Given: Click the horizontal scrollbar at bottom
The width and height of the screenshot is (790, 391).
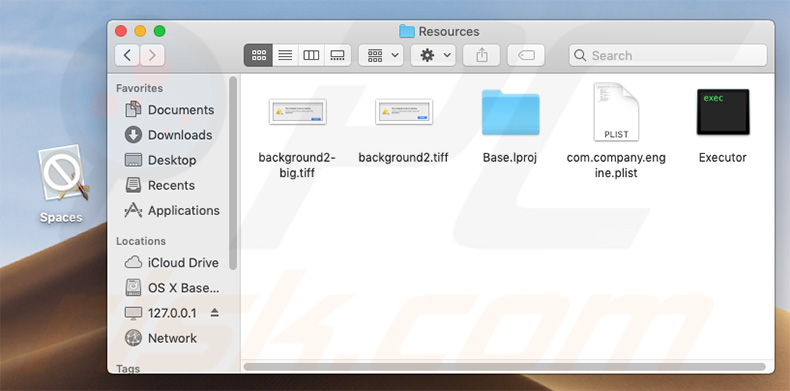Looking at the screenshot, I should coord(504,367).
